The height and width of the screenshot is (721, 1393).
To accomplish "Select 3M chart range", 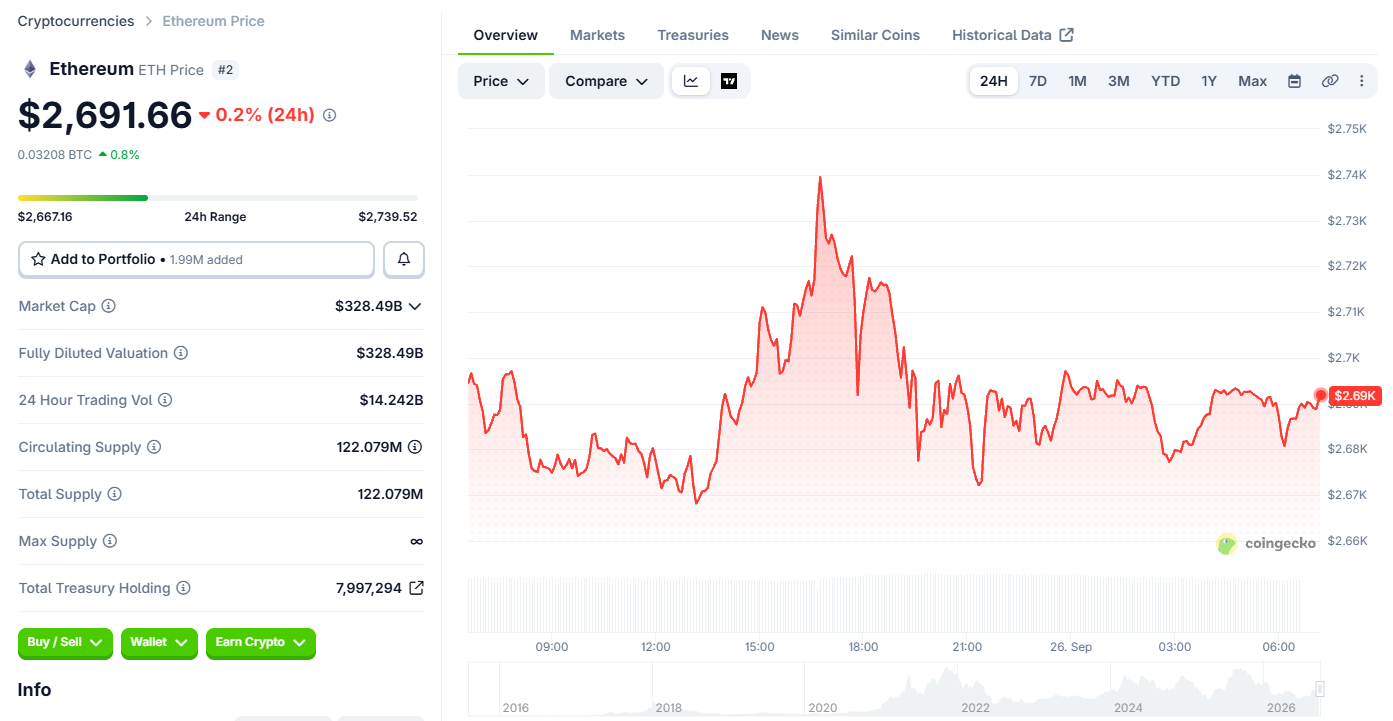I will pos(1119,81).
